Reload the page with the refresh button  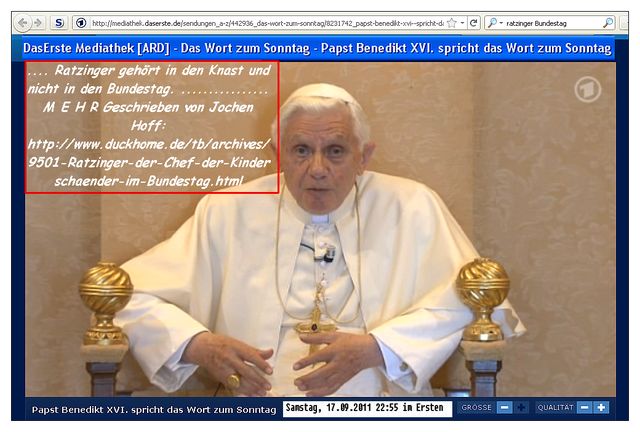coord(473,23)
